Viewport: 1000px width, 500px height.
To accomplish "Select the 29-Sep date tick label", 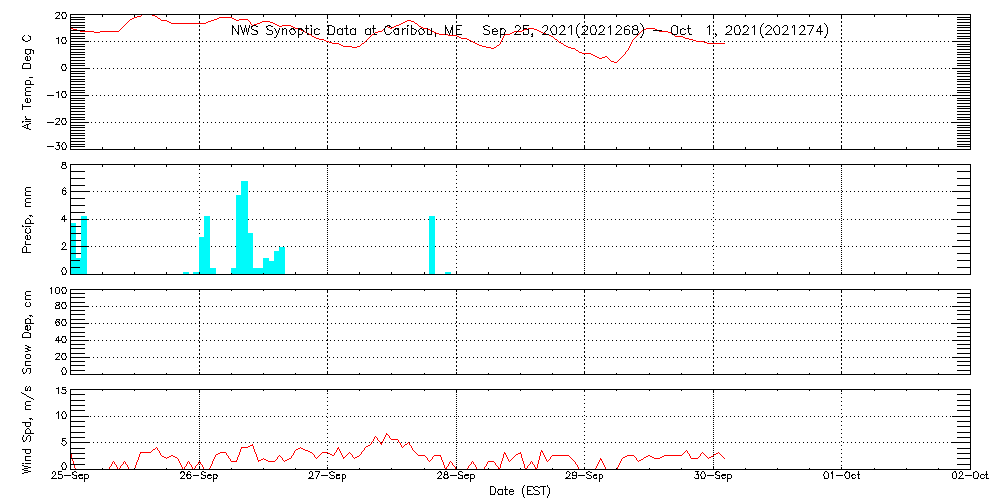I will pyautogui.click(x=584, y=478).
